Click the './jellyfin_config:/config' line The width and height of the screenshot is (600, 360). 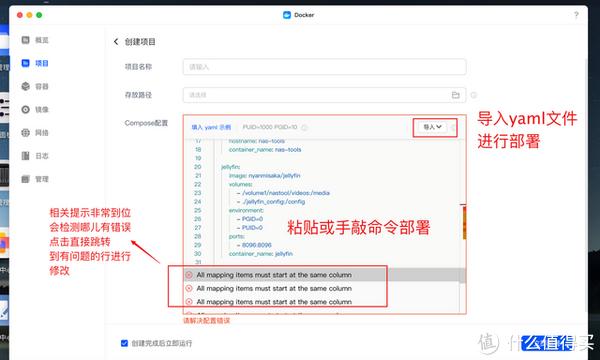coord(271,202)
